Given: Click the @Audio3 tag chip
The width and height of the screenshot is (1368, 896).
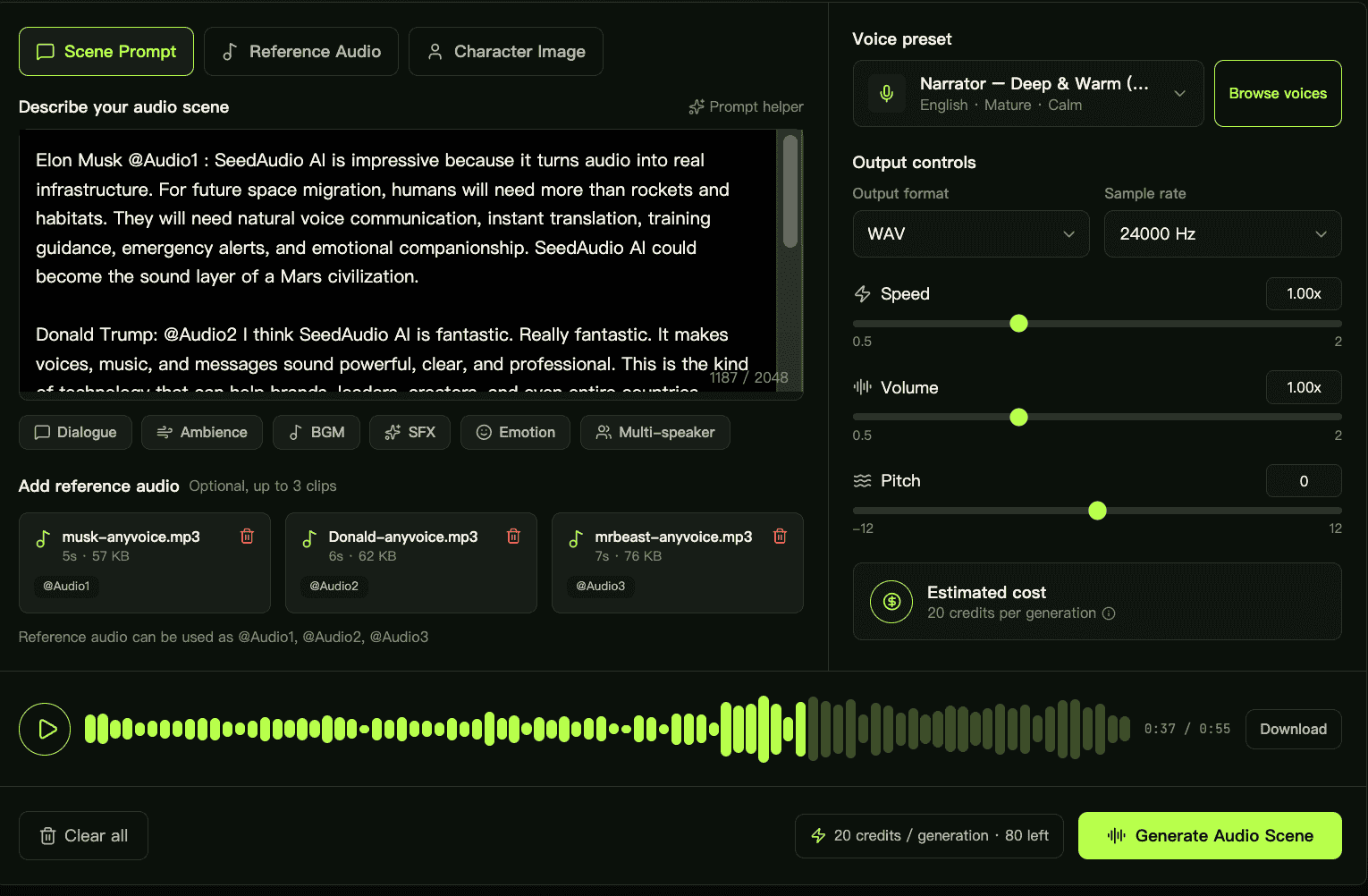Looking at the screenshot, I should click(600, 587).
